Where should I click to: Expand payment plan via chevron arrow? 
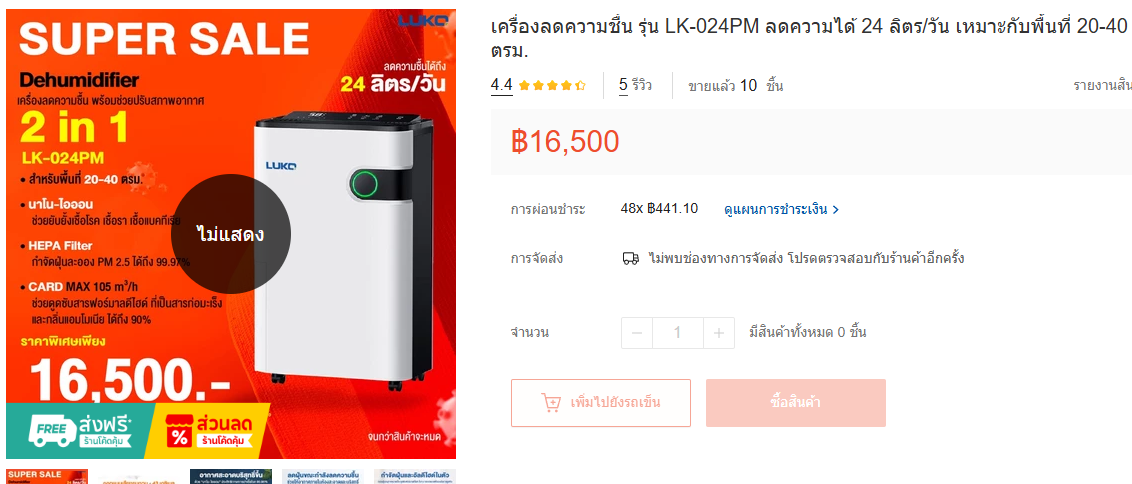pyautogui.click(x=835, y=210)
